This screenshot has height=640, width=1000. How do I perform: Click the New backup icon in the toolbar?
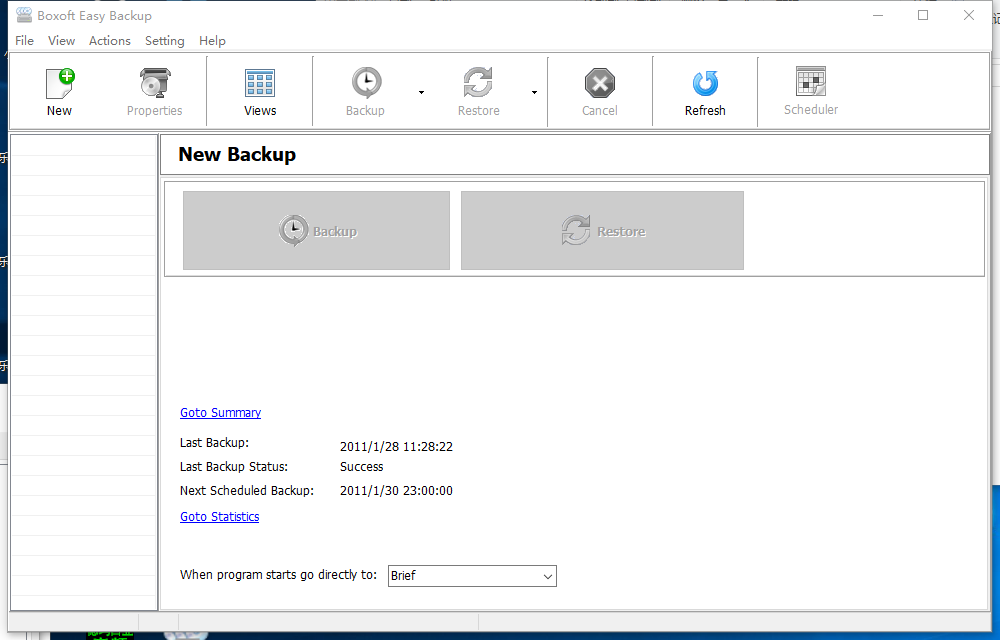point(58,90)
